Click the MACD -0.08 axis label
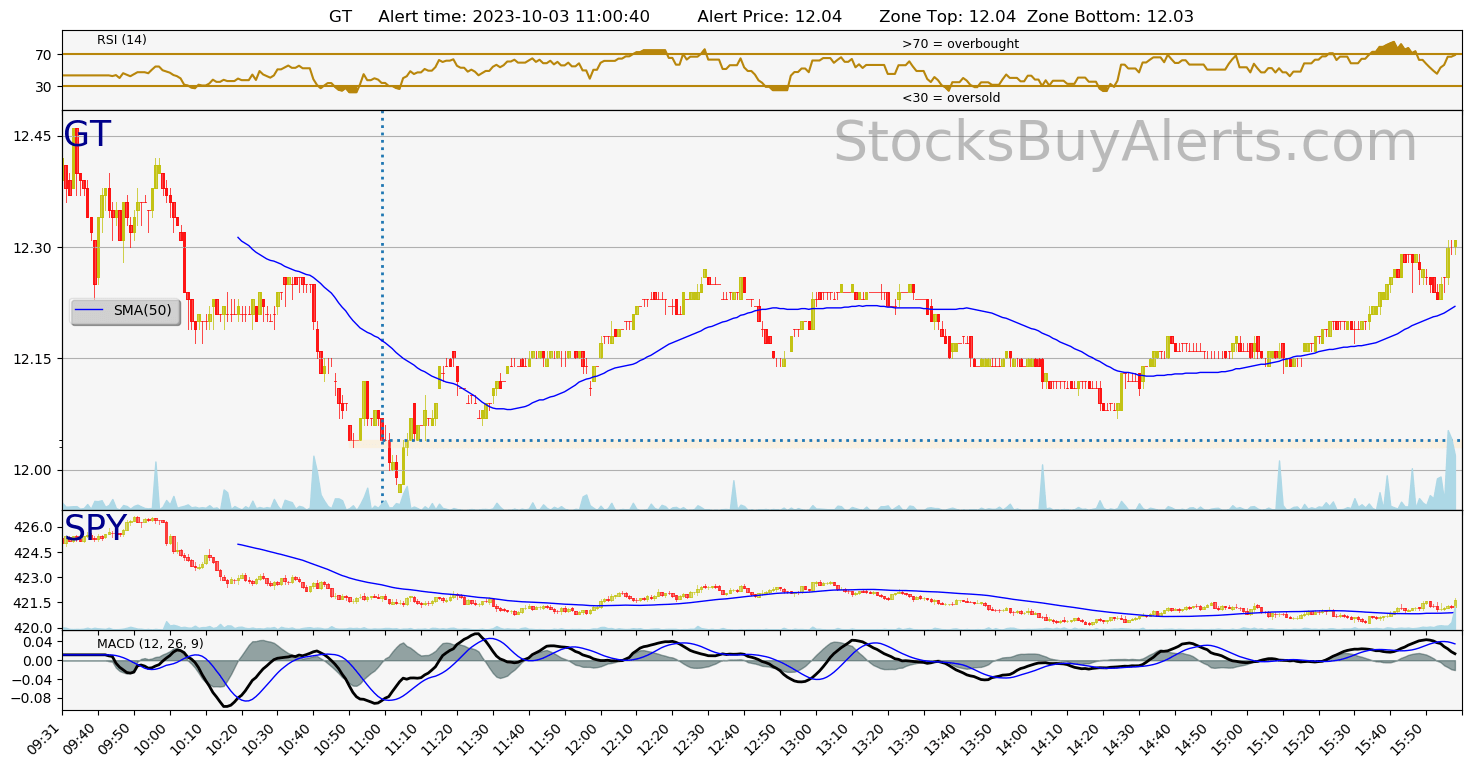This screenshot has height=768, width=1476. 32,698
